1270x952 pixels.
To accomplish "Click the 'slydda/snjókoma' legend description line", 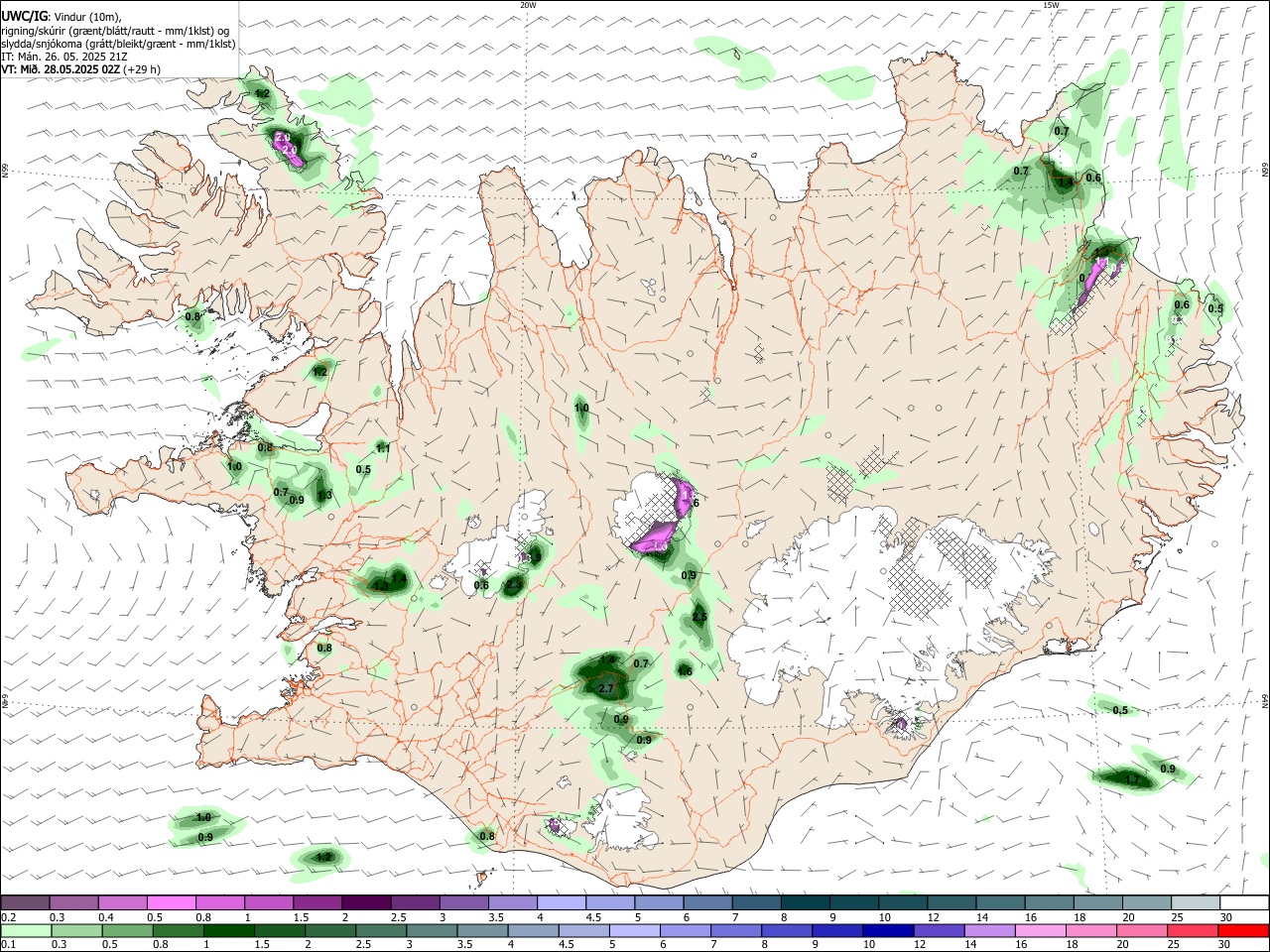I will click(x=118, y=44).
